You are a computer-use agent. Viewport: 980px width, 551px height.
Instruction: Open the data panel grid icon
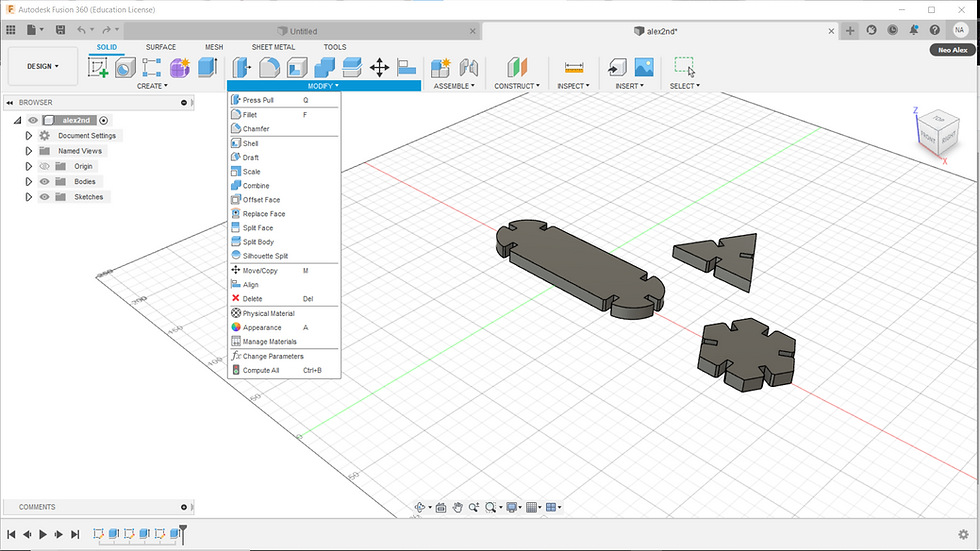(x=11, y=29)
